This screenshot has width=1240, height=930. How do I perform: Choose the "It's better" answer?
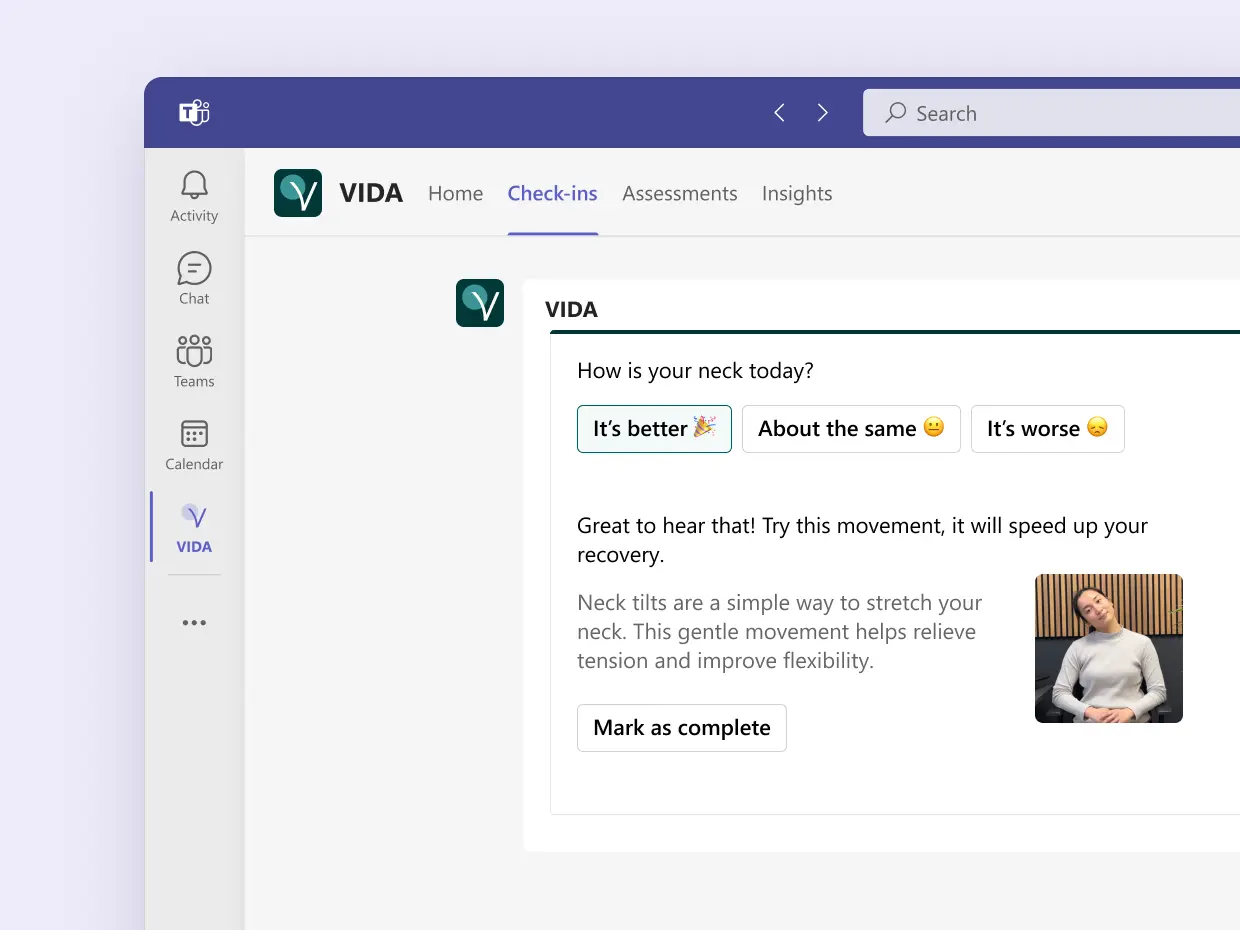click(x=654, y=429)
